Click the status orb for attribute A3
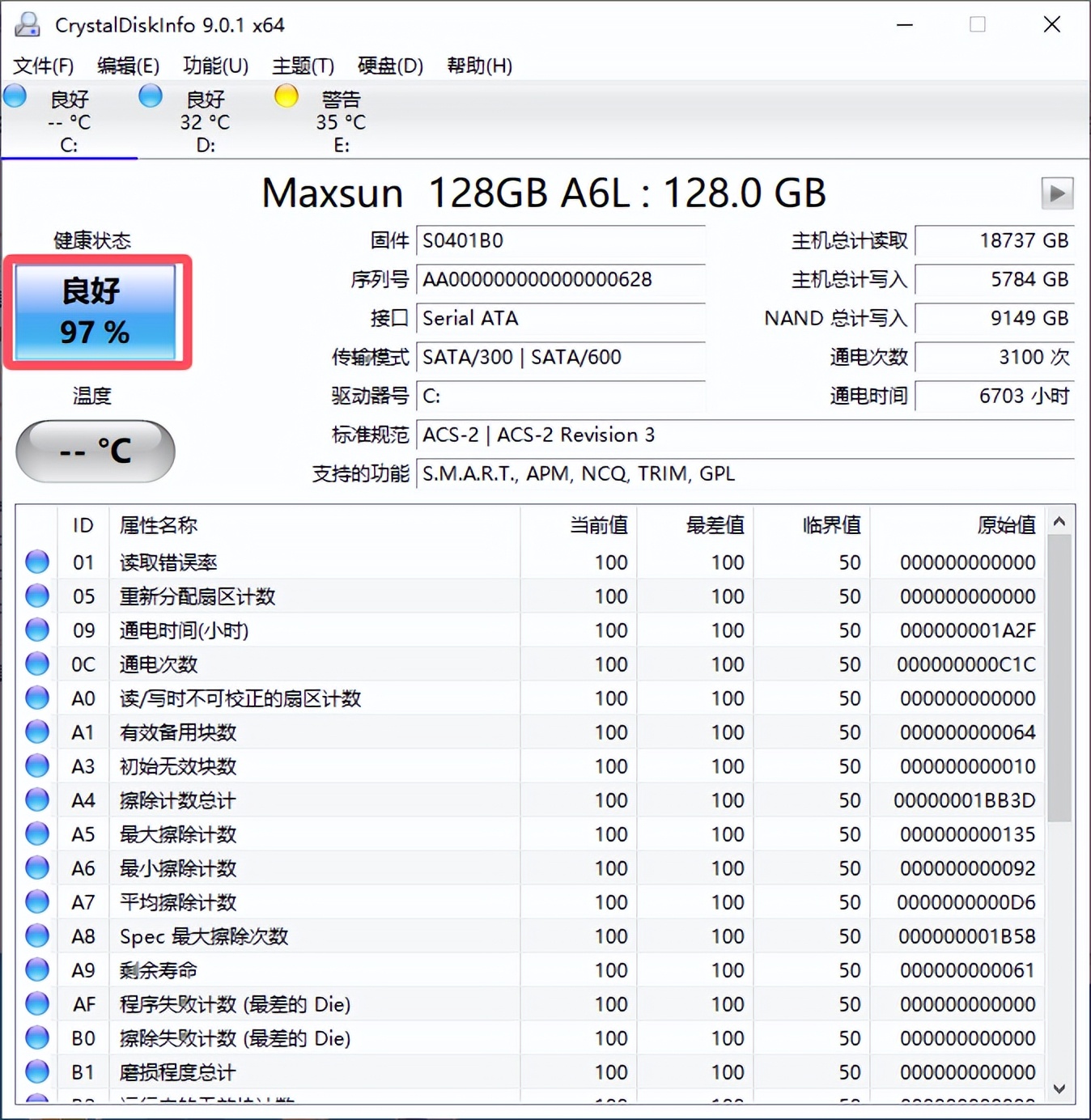 coord(37,766)
